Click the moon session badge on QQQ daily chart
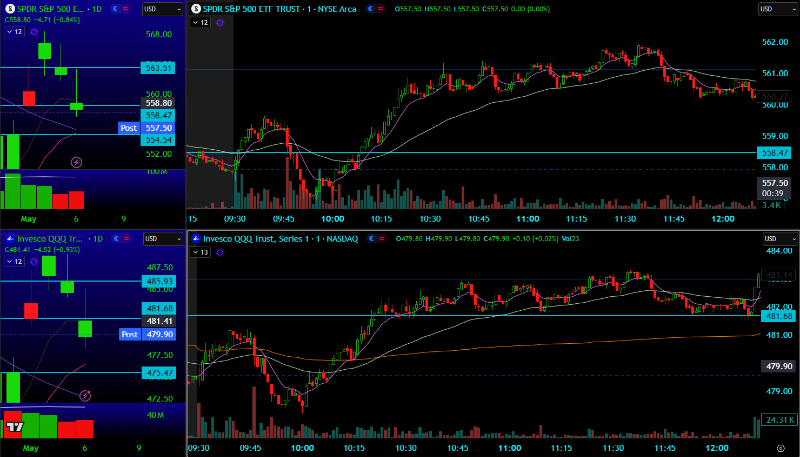Image resolution: width=800 pixels, height=457 pixels. click(115, 238)
